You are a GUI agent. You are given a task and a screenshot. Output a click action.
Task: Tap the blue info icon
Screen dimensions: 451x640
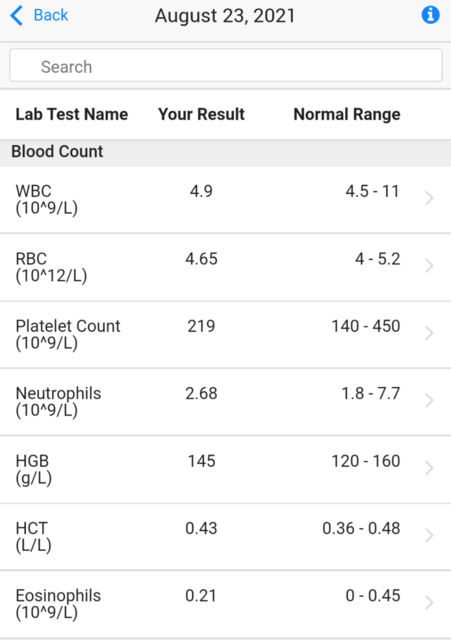click(430, 15)
